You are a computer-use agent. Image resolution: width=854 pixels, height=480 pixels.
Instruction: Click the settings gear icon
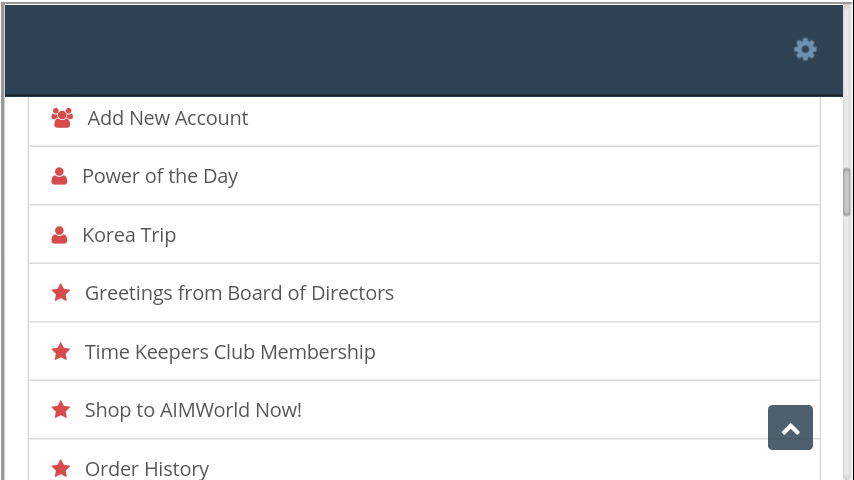pos(805,49)
